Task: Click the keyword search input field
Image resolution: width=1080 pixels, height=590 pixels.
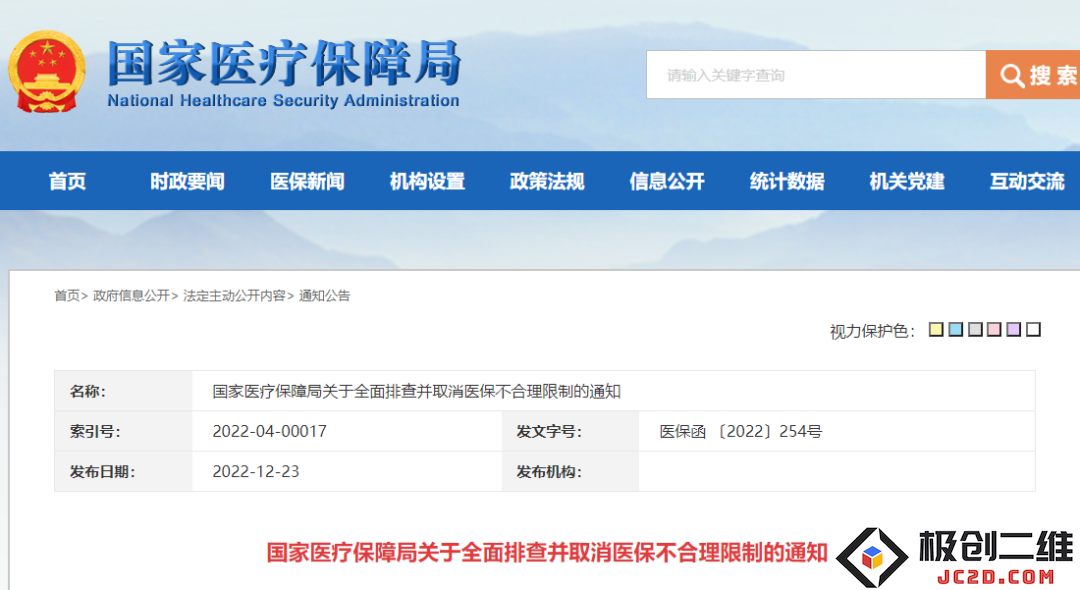Action: pos(816,74)
